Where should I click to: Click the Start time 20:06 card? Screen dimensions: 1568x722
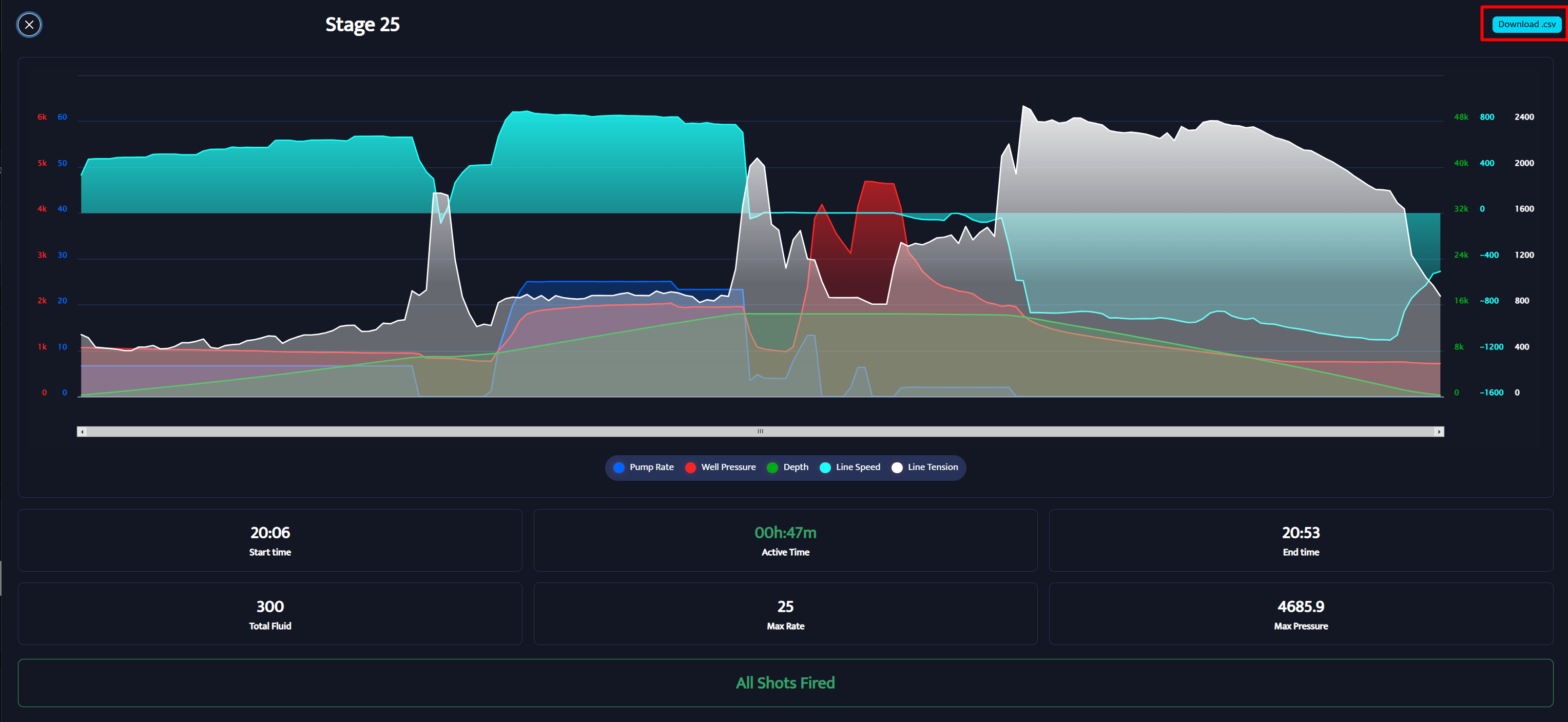click(x=269, y=540)
